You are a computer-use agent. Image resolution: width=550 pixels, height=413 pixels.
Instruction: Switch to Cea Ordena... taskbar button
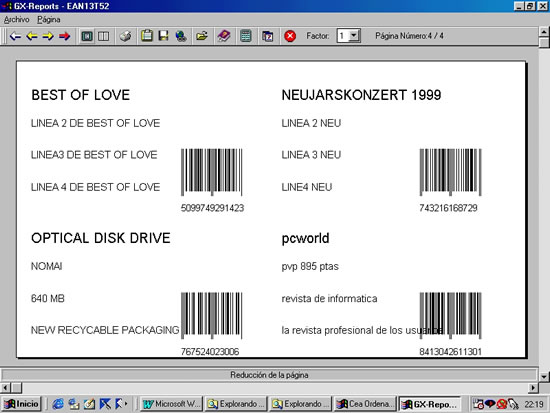(365, 404)
